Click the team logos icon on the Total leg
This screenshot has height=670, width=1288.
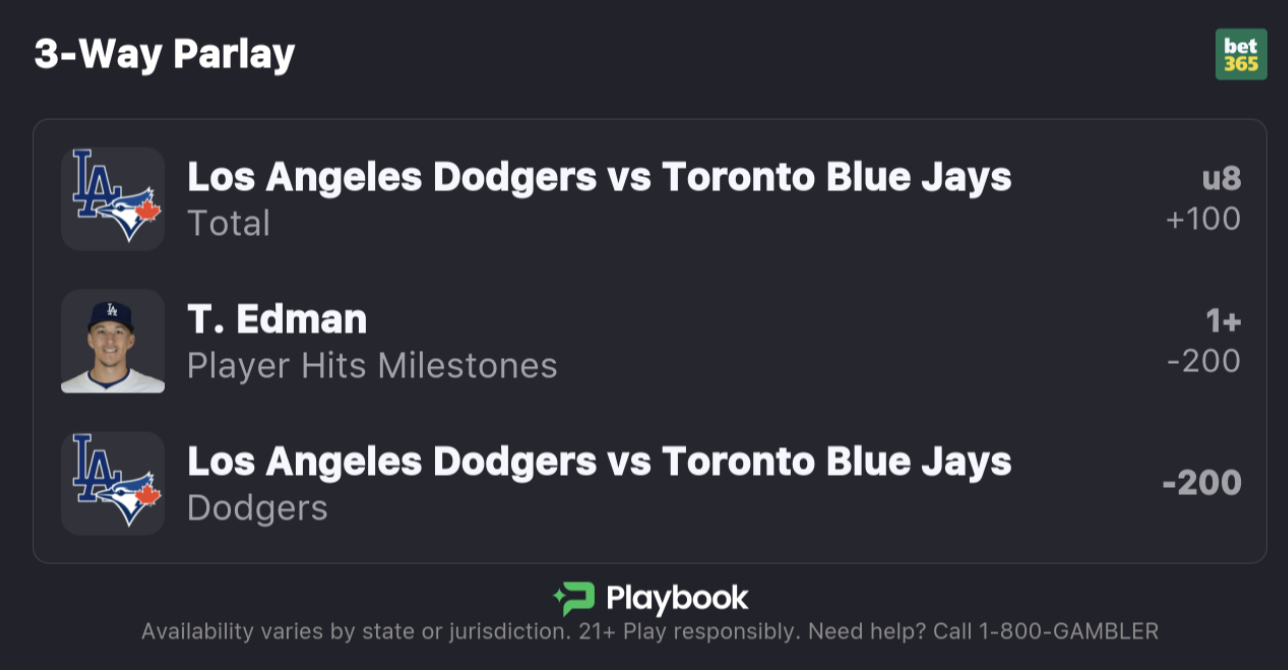[x=113, y=199]
